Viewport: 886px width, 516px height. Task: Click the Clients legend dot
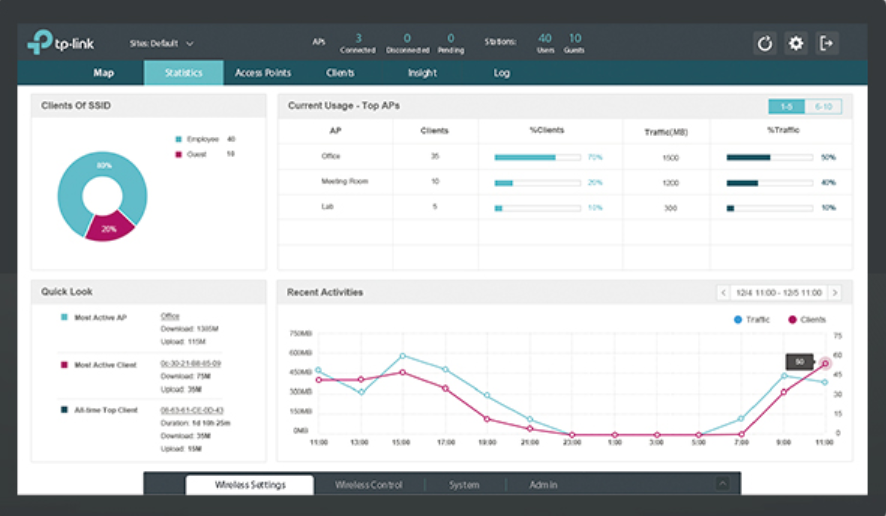click(x=793, y=320)
